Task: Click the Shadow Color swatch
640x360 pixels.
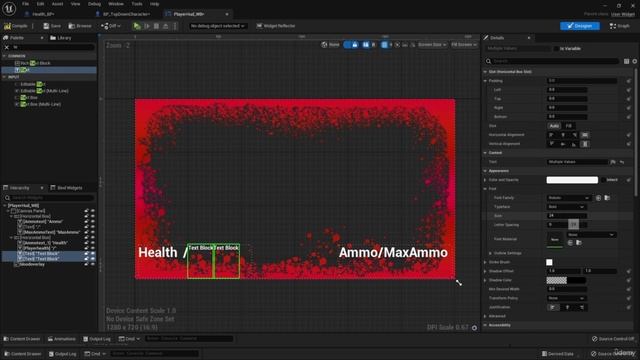Action: 566,280
